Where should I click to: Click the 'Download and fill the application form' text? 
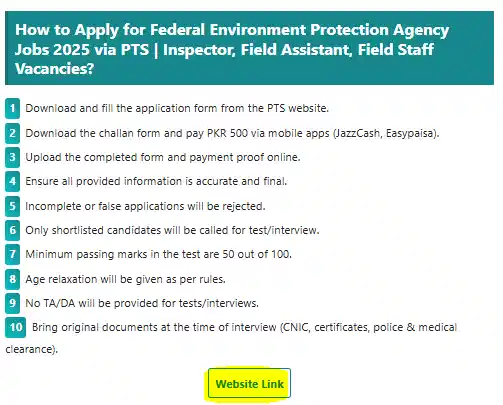[x=177, y=108]
